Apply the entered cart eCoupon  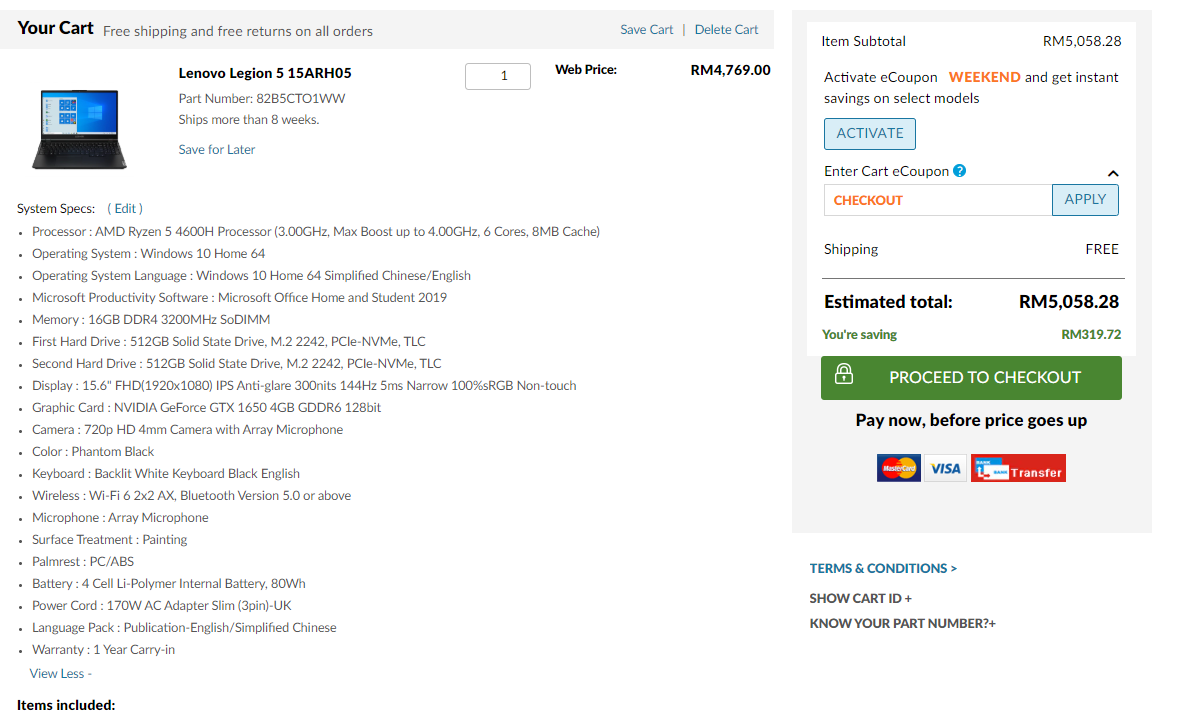1085,200
